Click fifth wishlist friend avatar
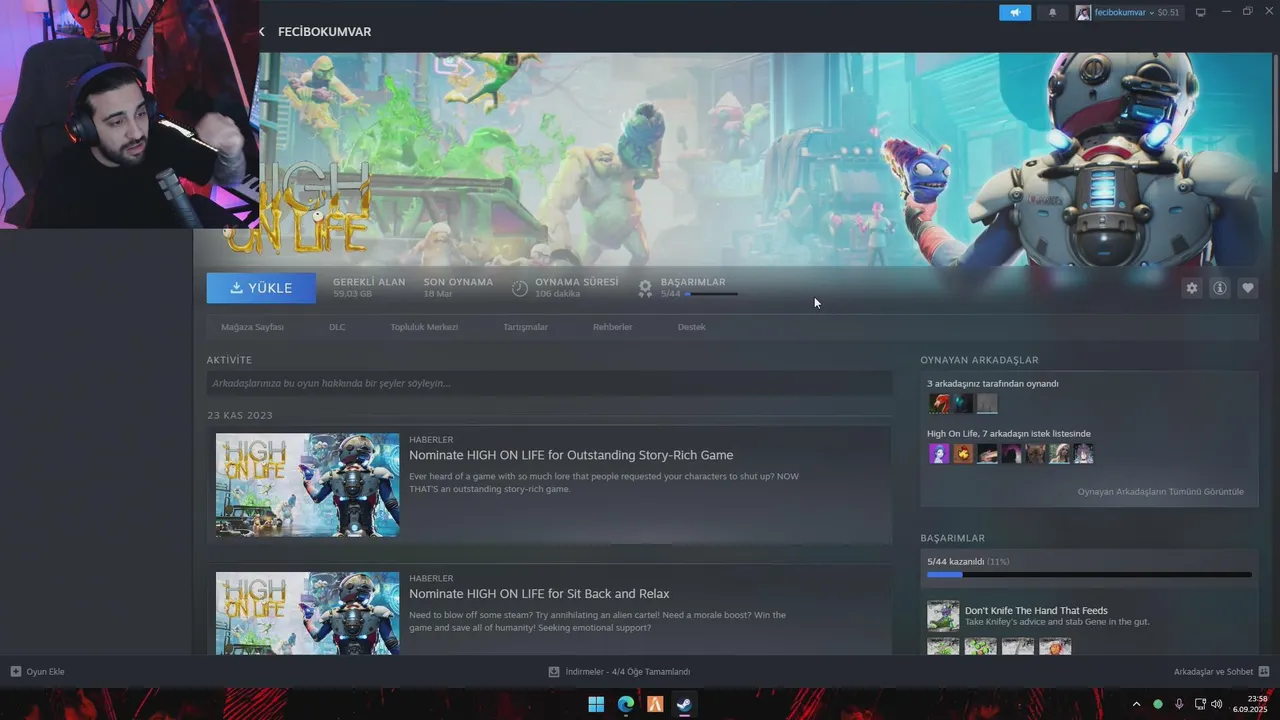This screenshot has width=1280, height=720. pyautogui.click(x=1035, y=454)
